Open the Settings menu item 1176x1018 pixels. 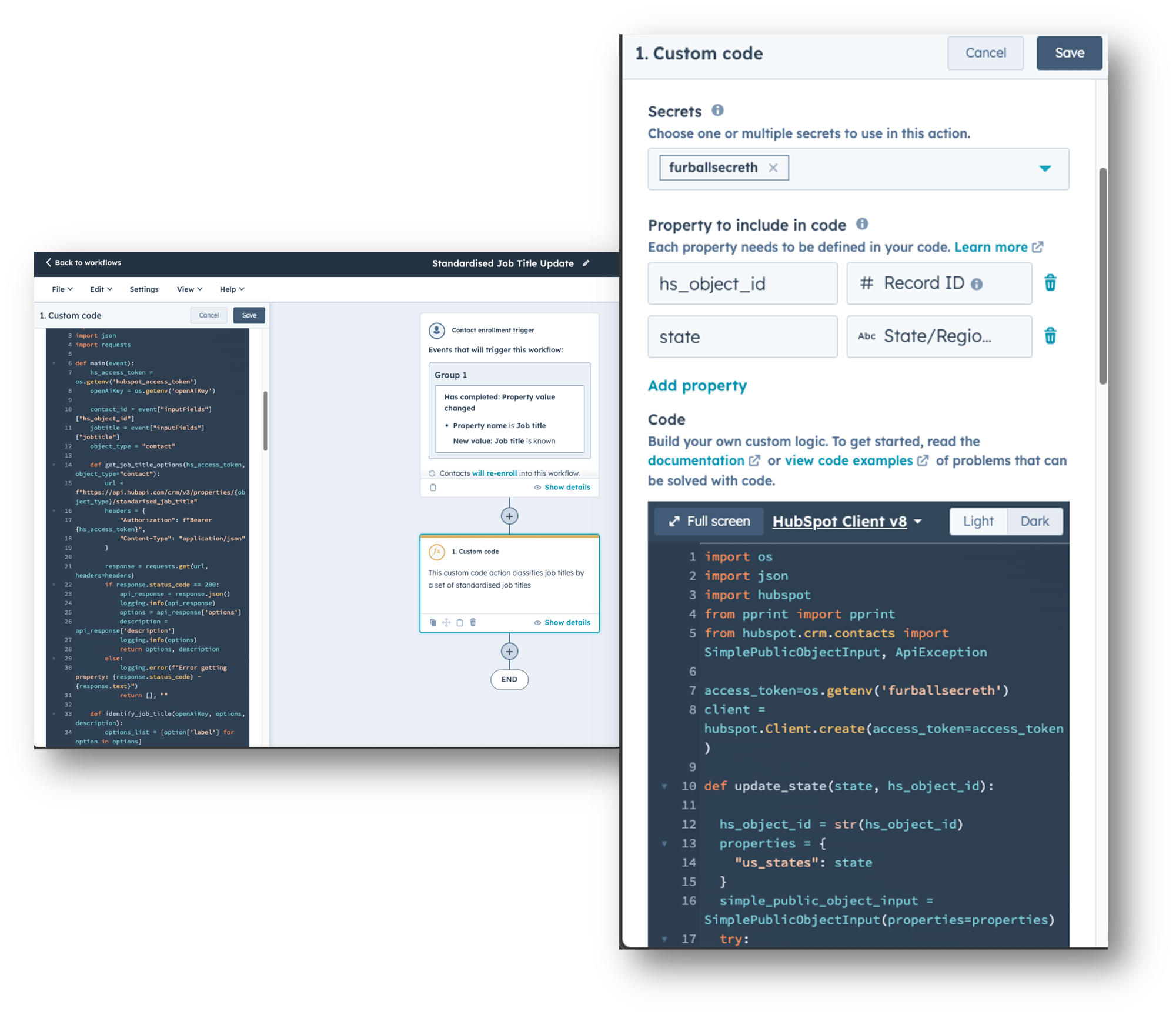point(143,289)
